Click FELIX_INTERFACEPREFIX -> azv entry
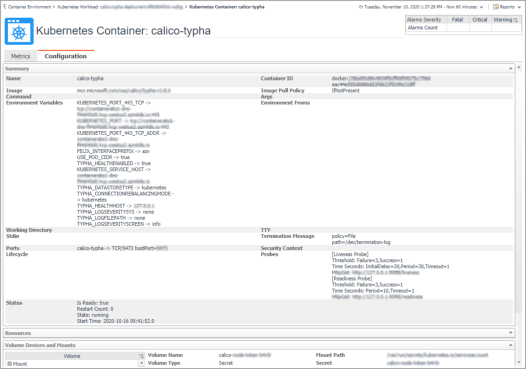The width and height of the screenshot is (529, 371). point(113,151)
